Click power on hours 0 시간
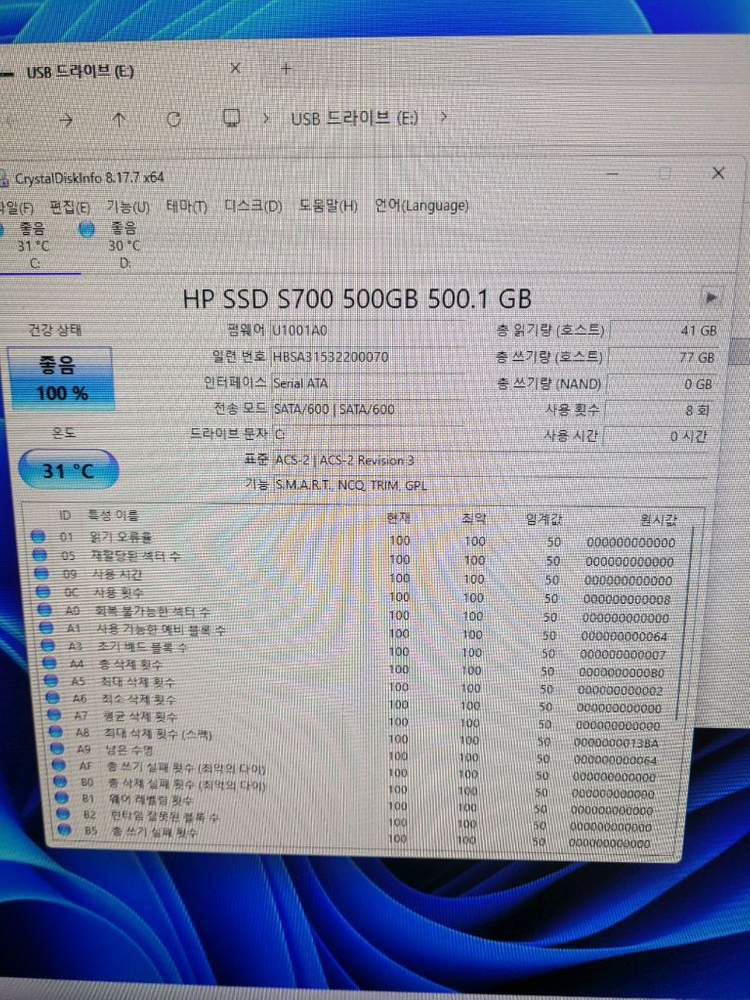This screenshot has height=1000, width=750. pyautogui.click(x=656, y=436)
